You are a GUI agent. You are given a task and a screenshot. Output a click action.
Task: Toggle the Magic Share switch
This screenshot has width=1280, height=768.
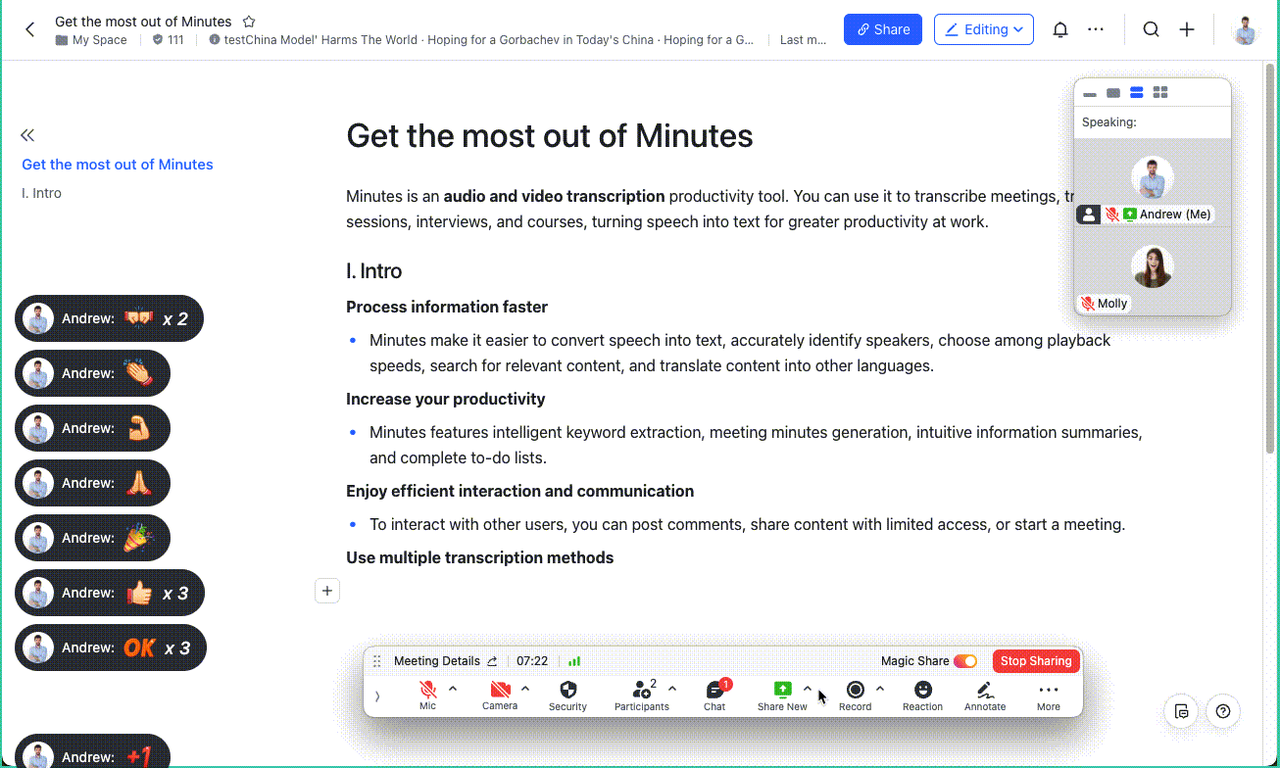(965, 661)
